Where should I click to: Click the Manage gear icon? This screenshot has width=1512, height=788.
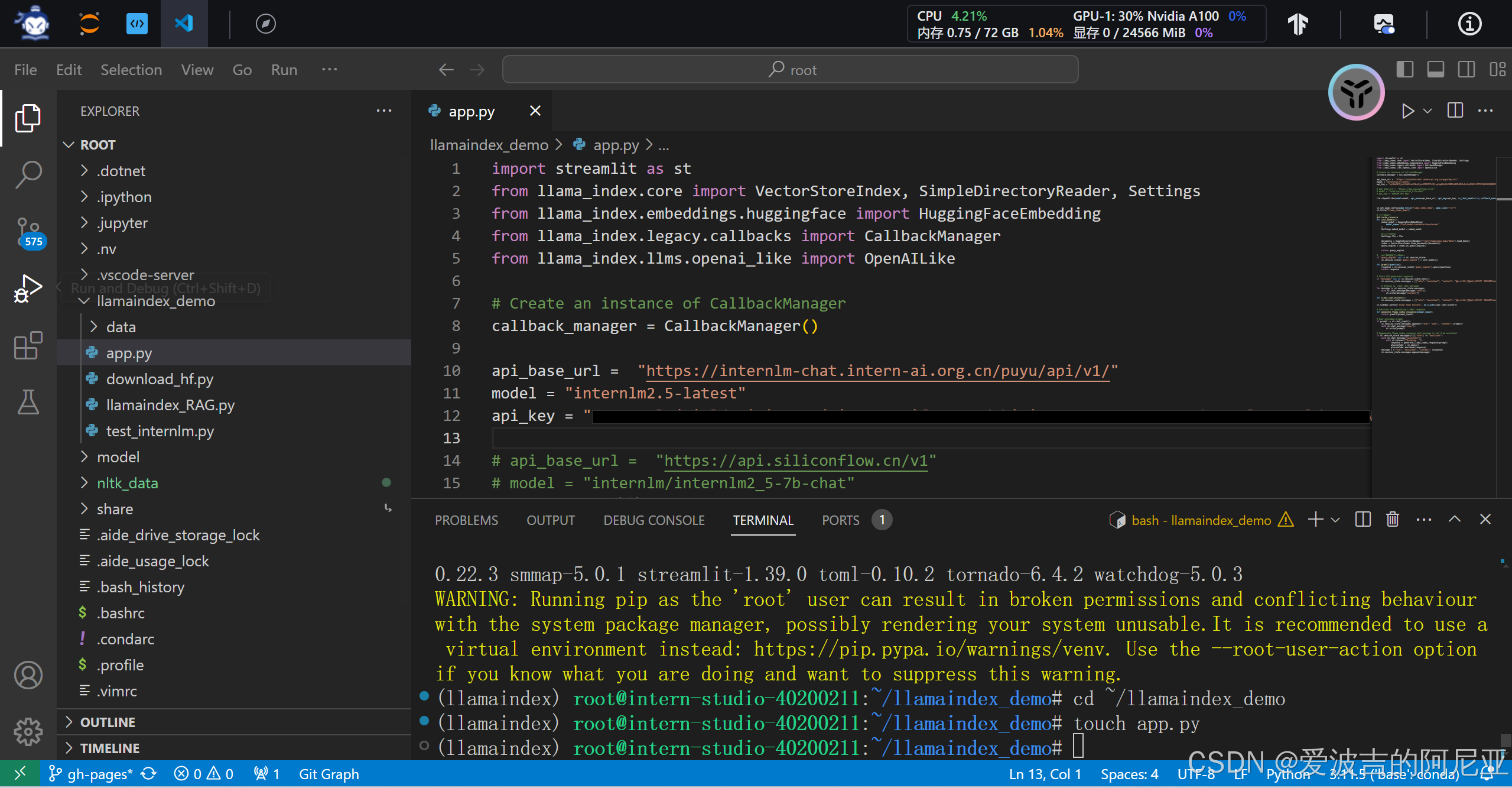28,732
